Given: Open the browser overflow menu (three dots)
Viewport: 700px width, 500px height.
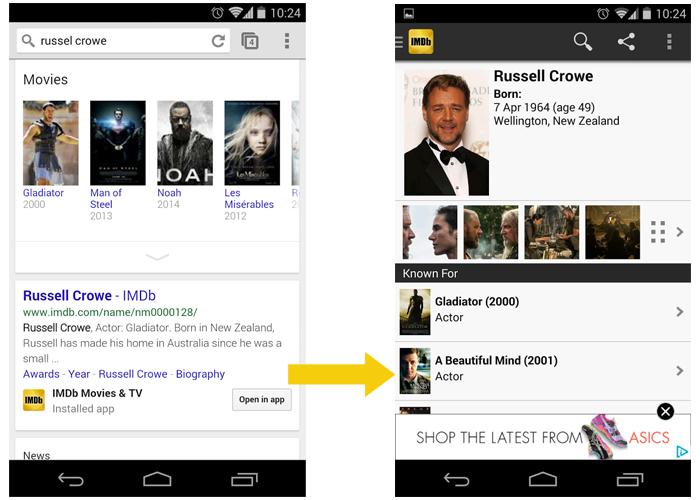Looking at the screenshot, I should point(287,41).
